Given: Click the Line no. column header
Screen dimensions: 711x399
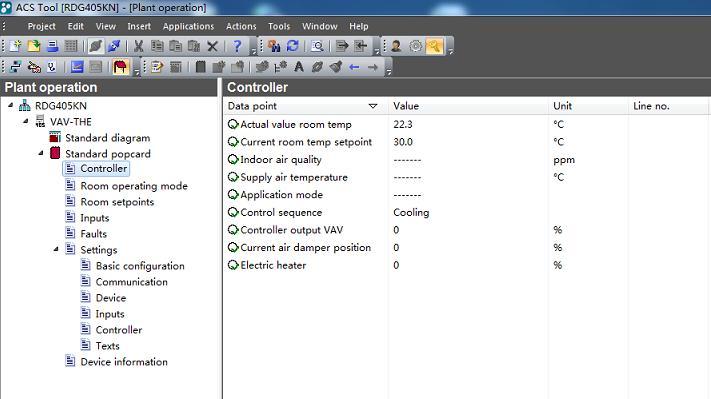Looking at the screenshot, I should (669, 106).
